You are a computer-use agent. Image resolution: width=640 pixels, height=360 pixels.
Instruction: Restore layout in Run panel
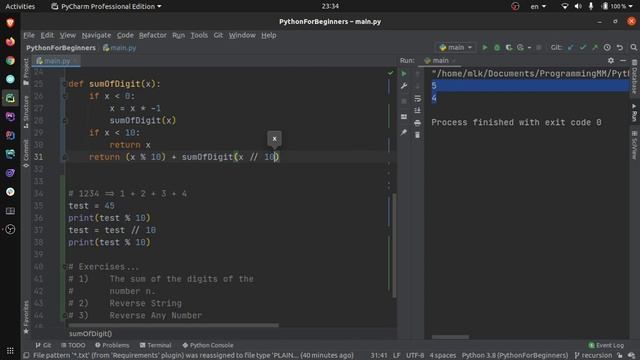click(x=404, y=117)
